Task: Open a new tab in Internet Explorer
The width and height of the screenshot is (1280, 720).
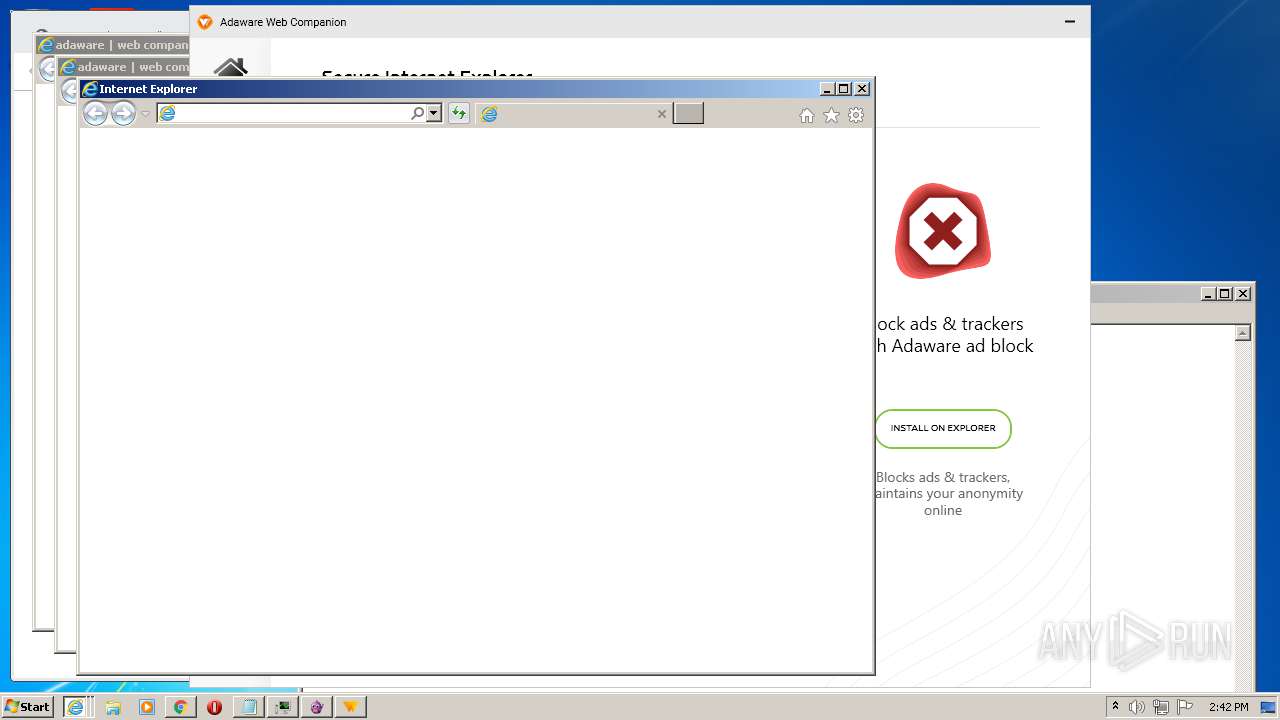Action: [x=688, y=113]
